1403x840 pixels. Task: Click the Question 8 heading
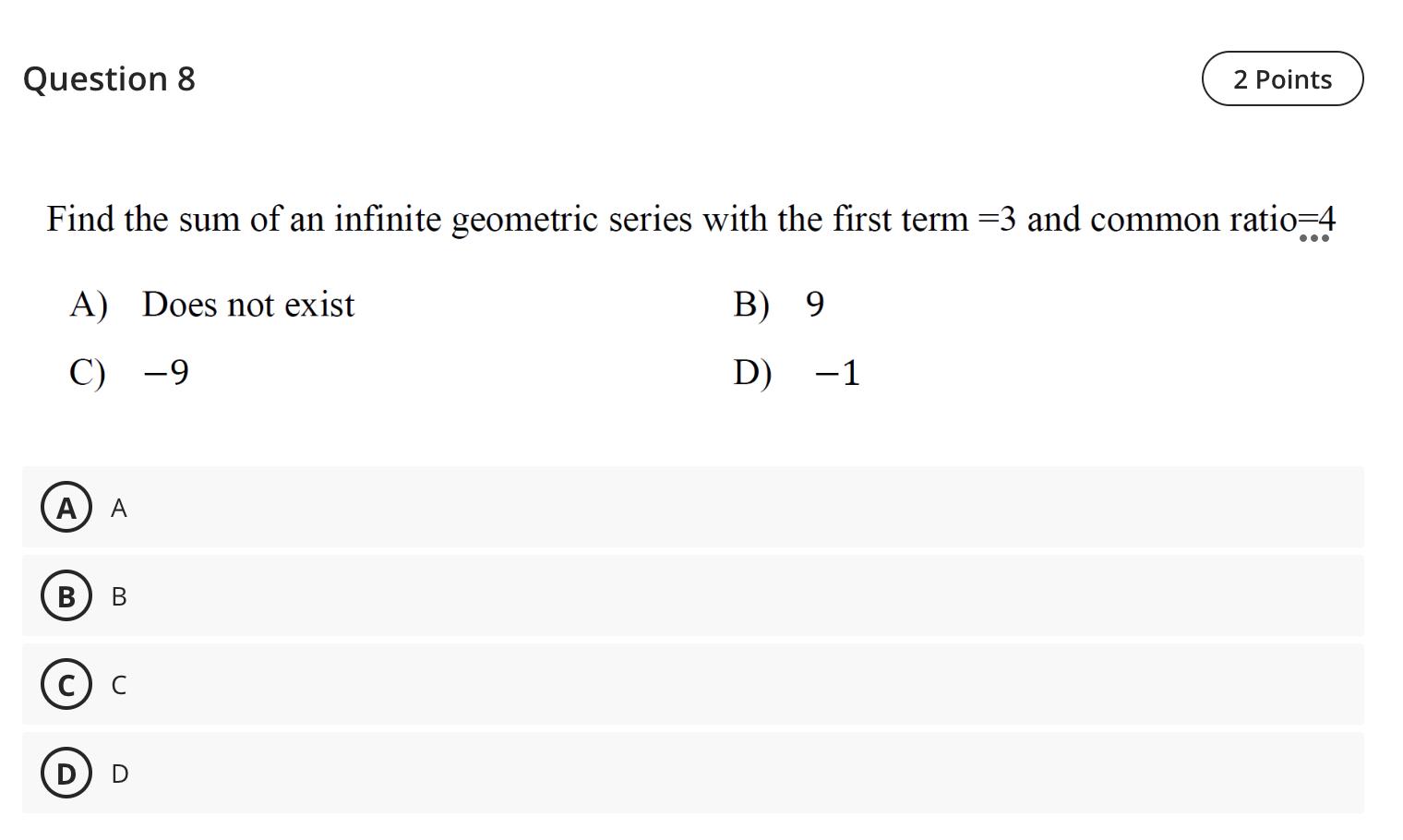109,79
